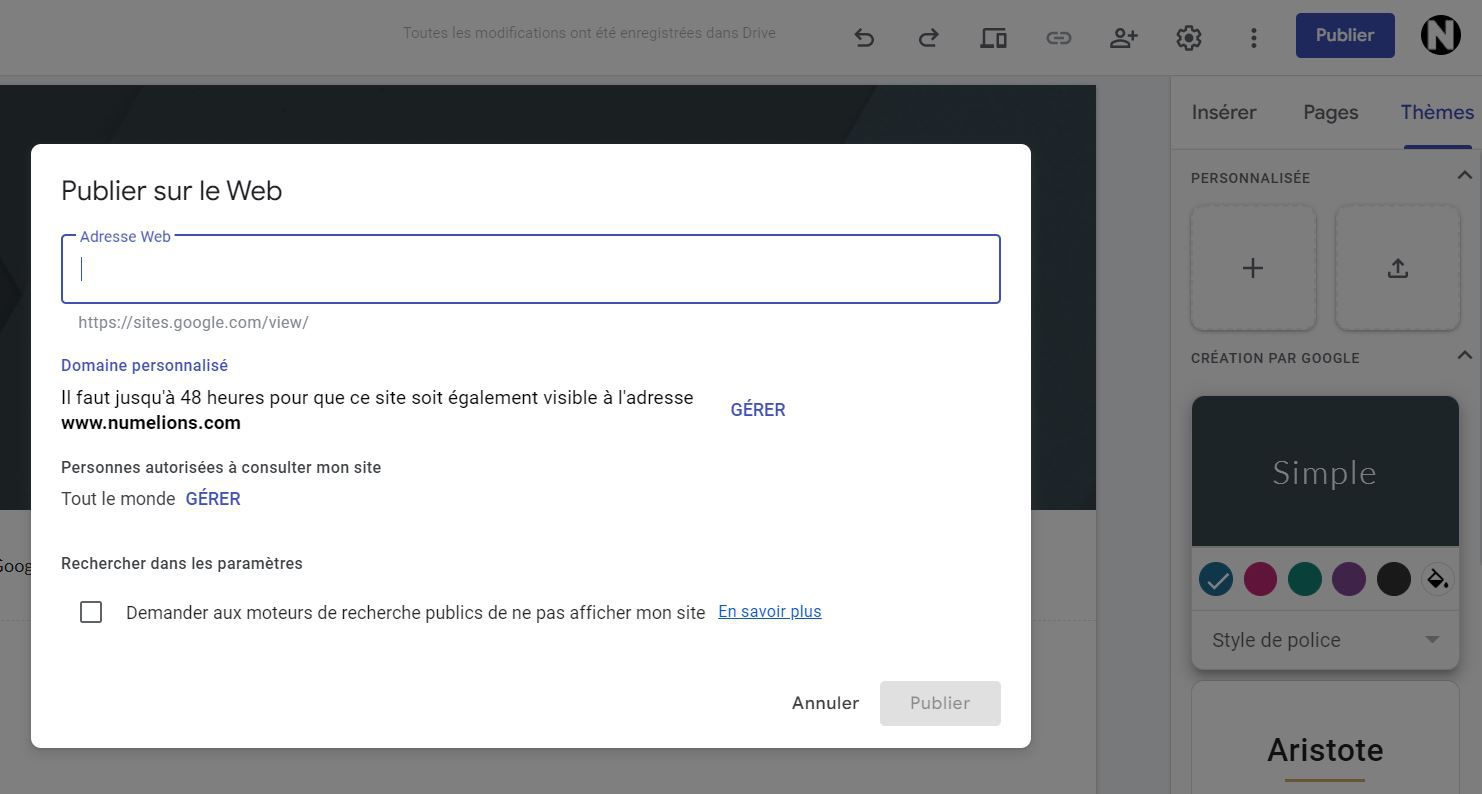Tick the hide from search engines checkbox

click(91, 612)
